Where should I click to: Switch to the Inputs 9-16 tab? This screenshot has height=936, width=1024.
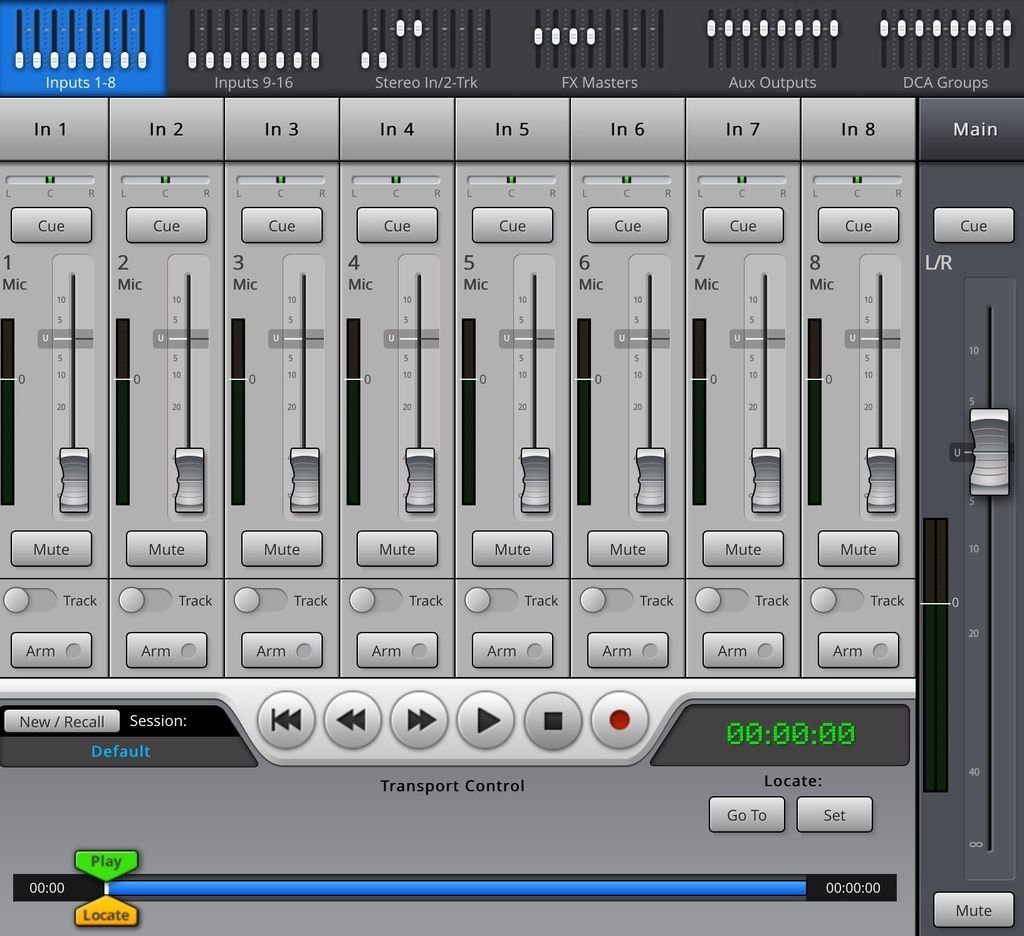tap(253, 48)
